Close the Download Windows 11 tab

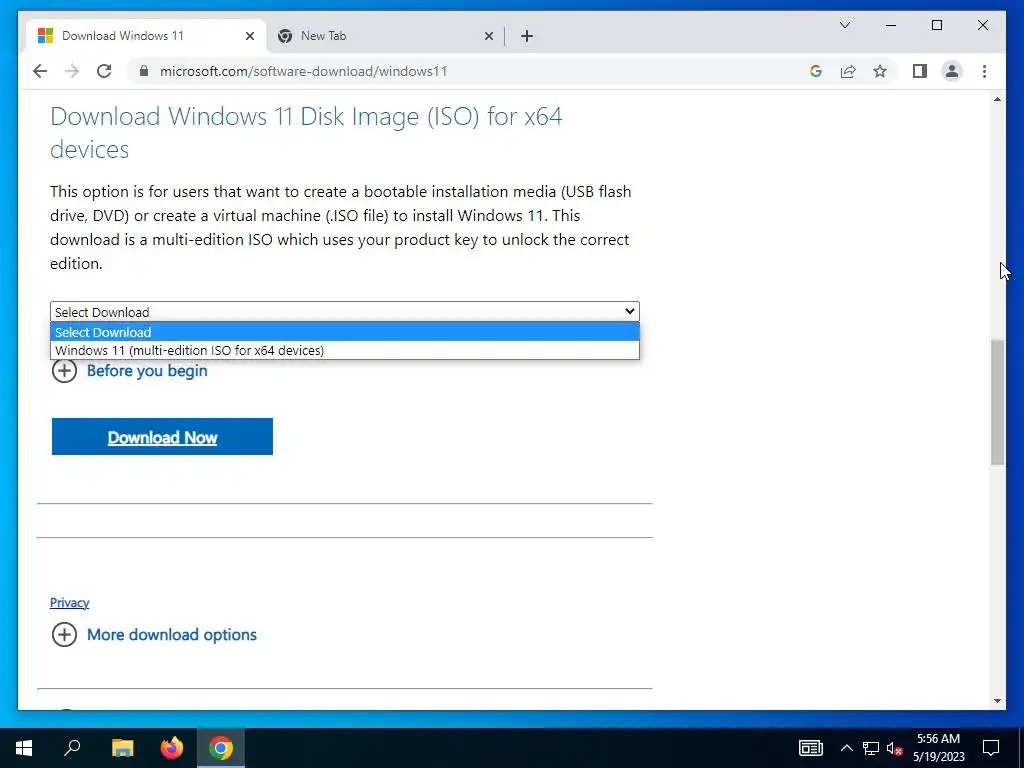click(x=249, y=36)
